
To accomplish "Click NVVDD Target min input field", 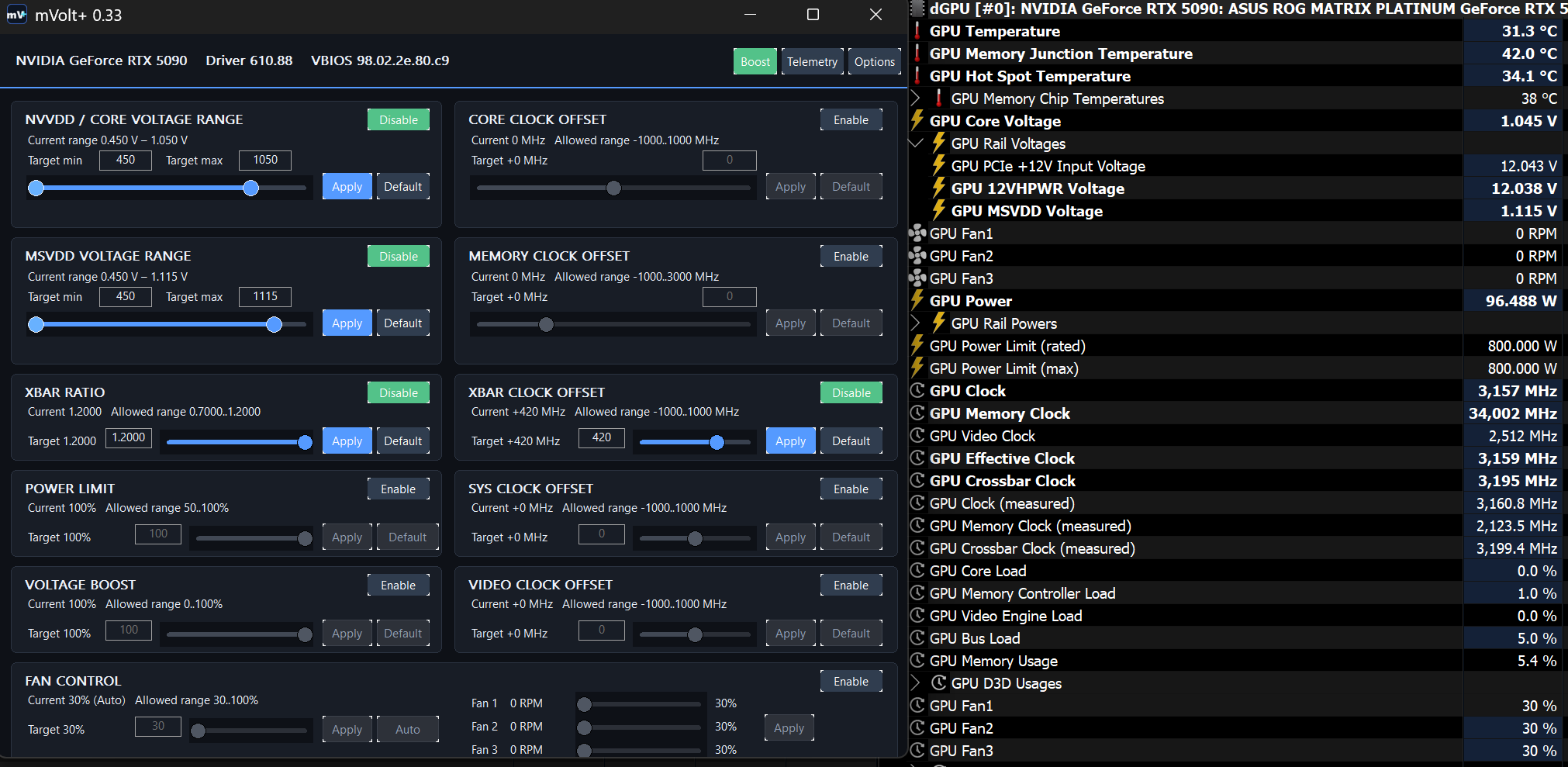I will [x=126, y=160].
